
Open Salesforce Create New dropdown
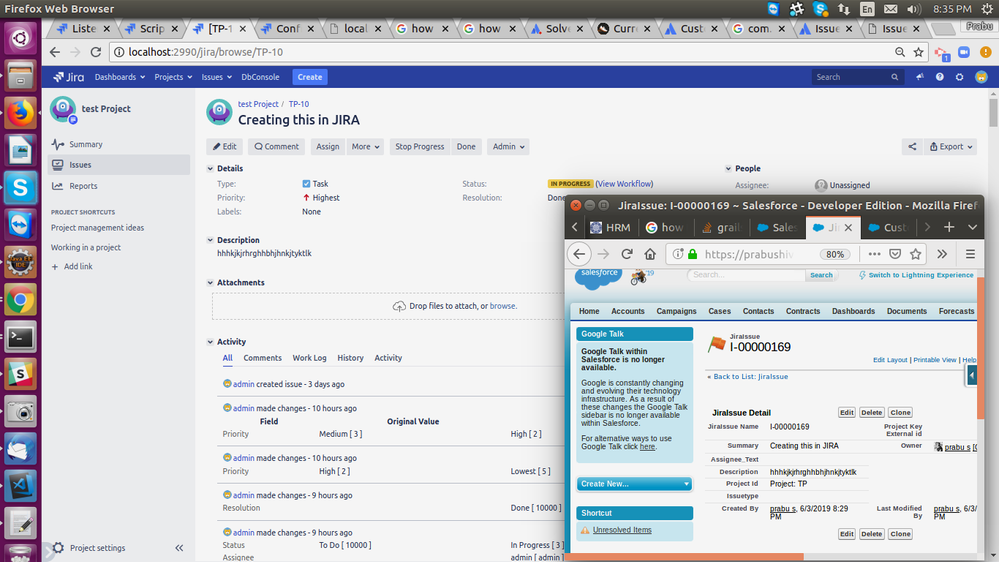(635, 484)
